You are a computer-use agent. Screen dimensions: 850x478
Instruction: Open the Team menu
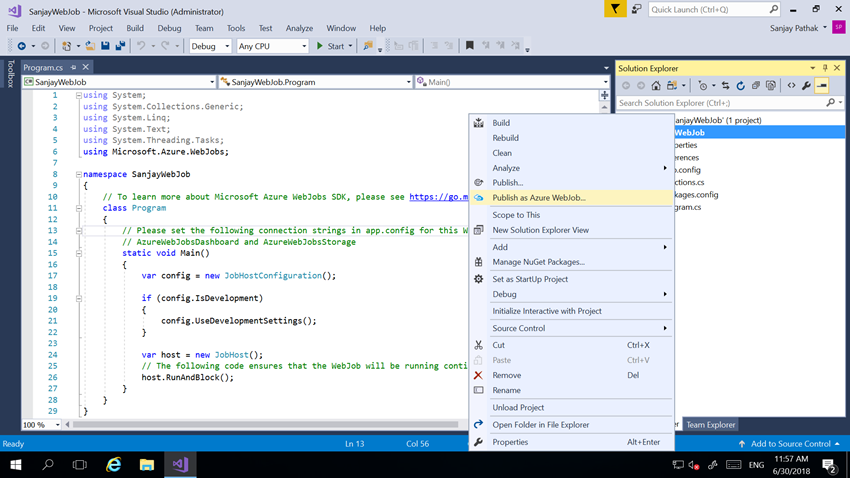click(x=204, y=28)
